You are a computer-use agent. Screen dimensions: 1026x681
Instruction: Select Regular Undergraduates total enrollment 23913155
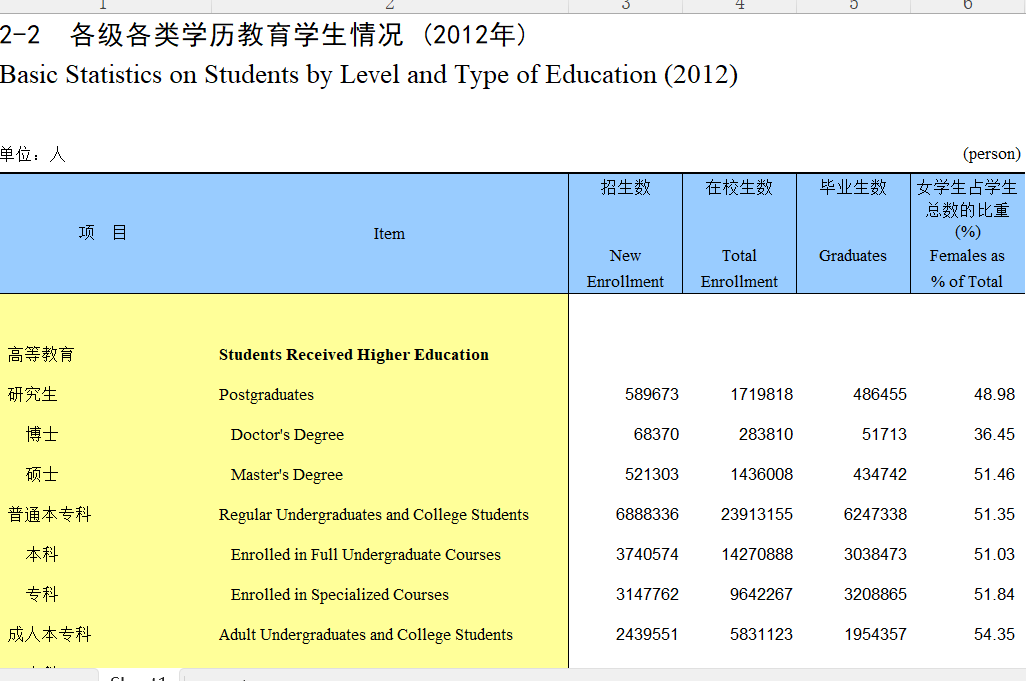(x=757, y=514)
